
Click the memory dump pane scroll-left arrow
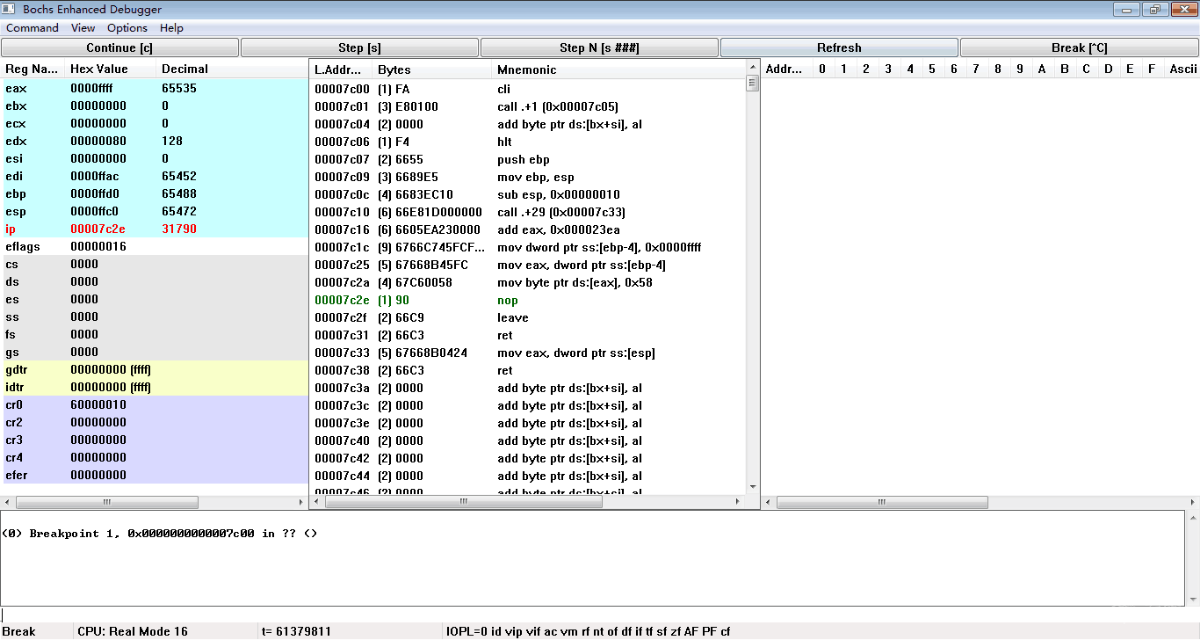[x=770, y=502]
